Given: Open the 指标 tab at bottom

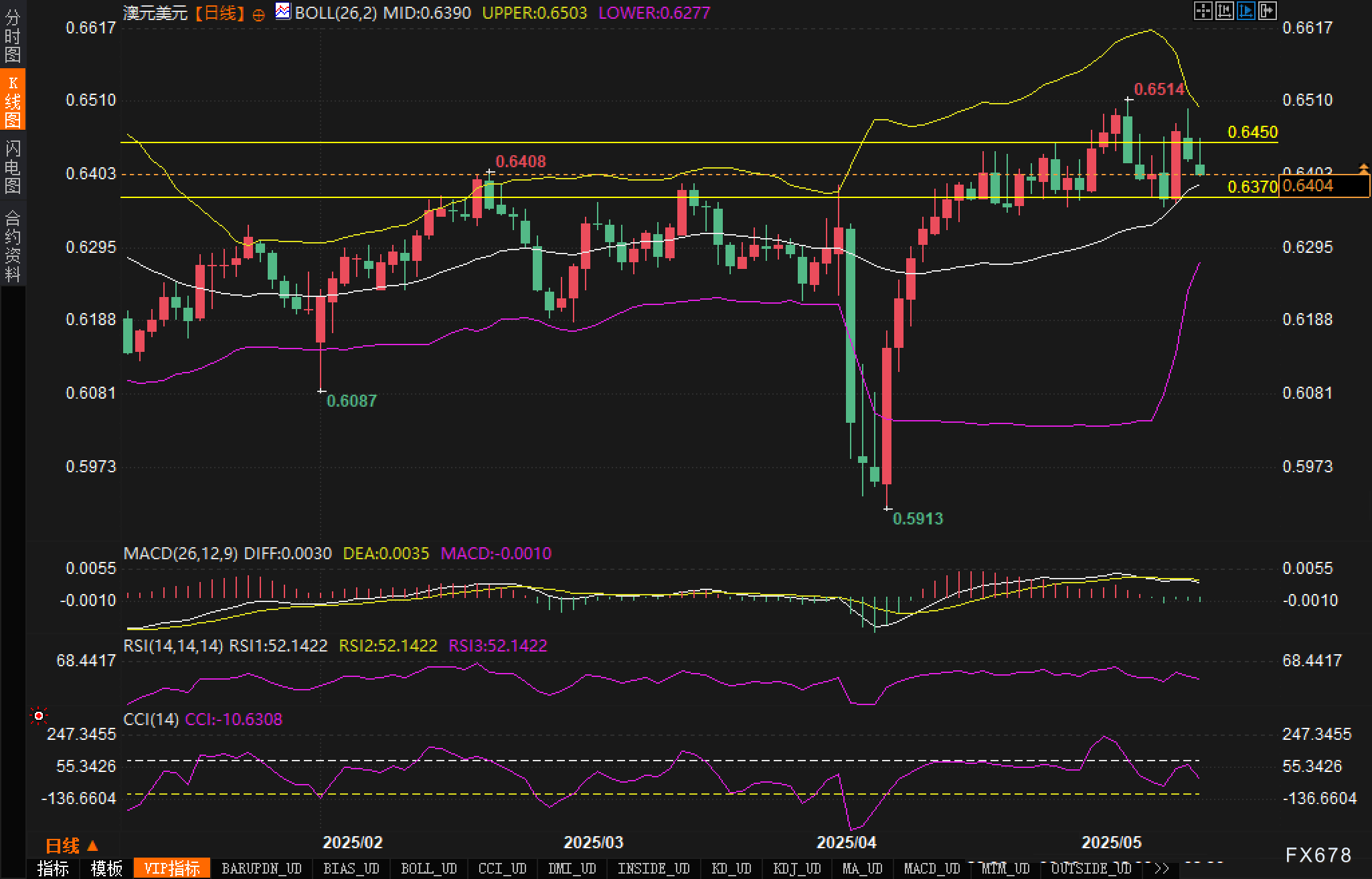Looking at the screenshot, I should (x=53, y=868).
